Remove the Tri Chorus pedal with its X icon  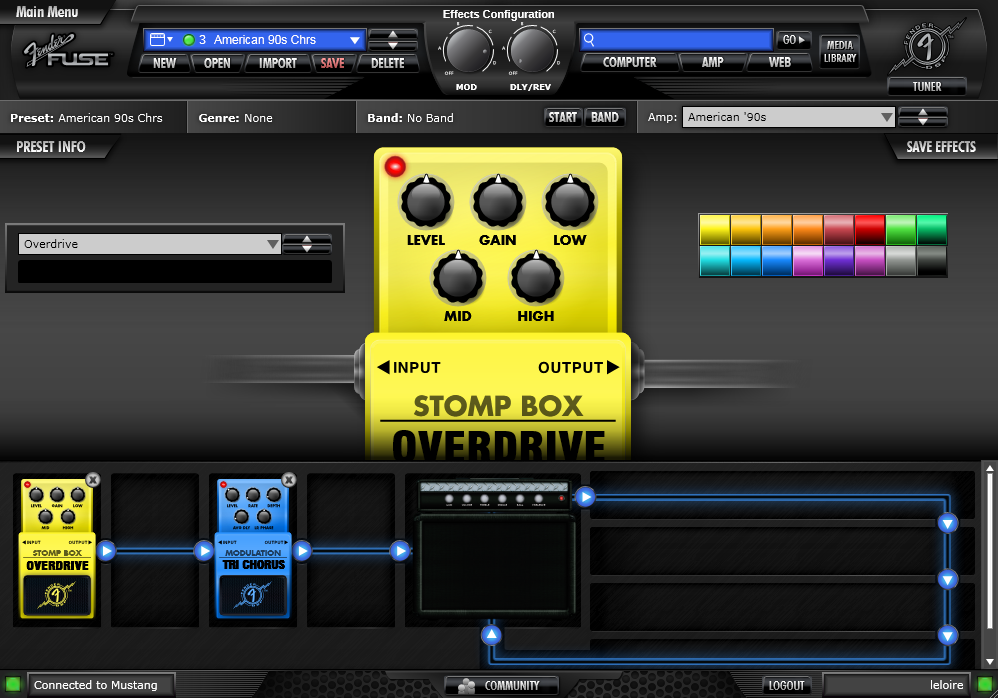(289, 480)
